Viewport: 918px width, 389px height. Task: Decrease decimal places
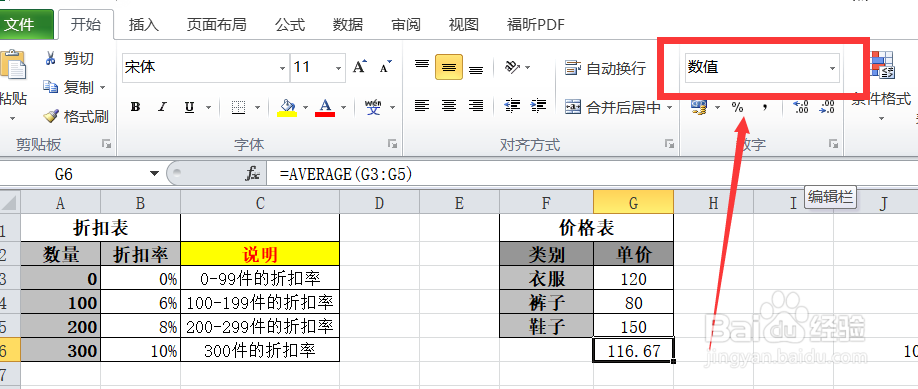click(827, 107)
